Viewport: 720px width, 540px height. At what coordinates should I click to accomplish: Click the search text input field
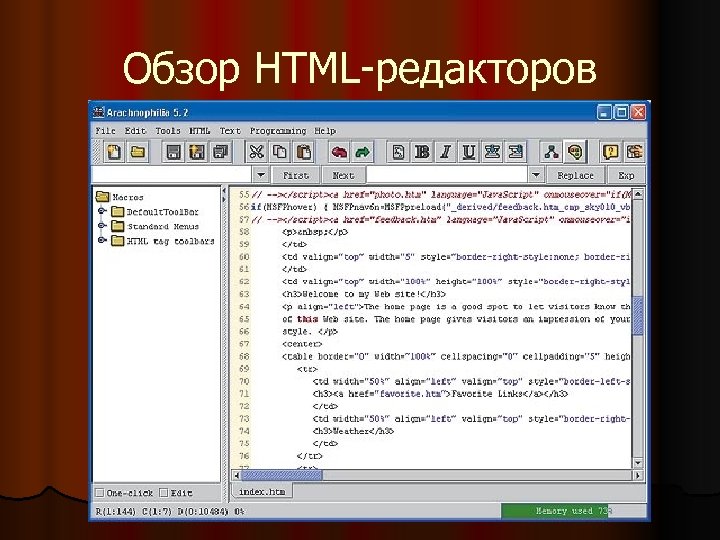(x=172, y=175)
